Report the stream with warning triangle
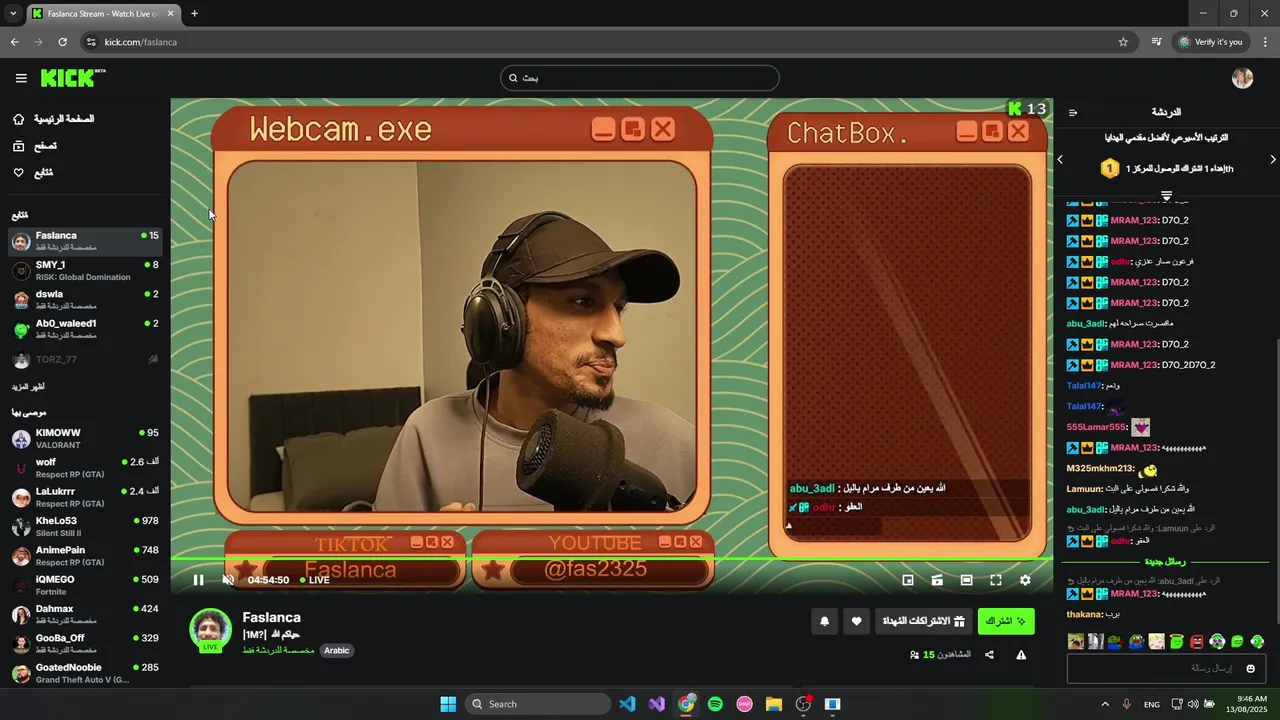The height and width of the screenshot is (720, 1280). point(1021,655)
